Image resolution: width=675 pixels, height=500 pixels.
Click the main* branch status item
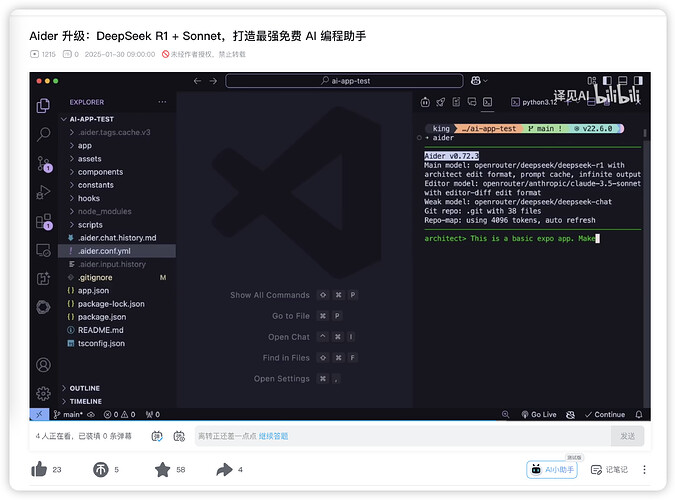click(x=68, y=414)
